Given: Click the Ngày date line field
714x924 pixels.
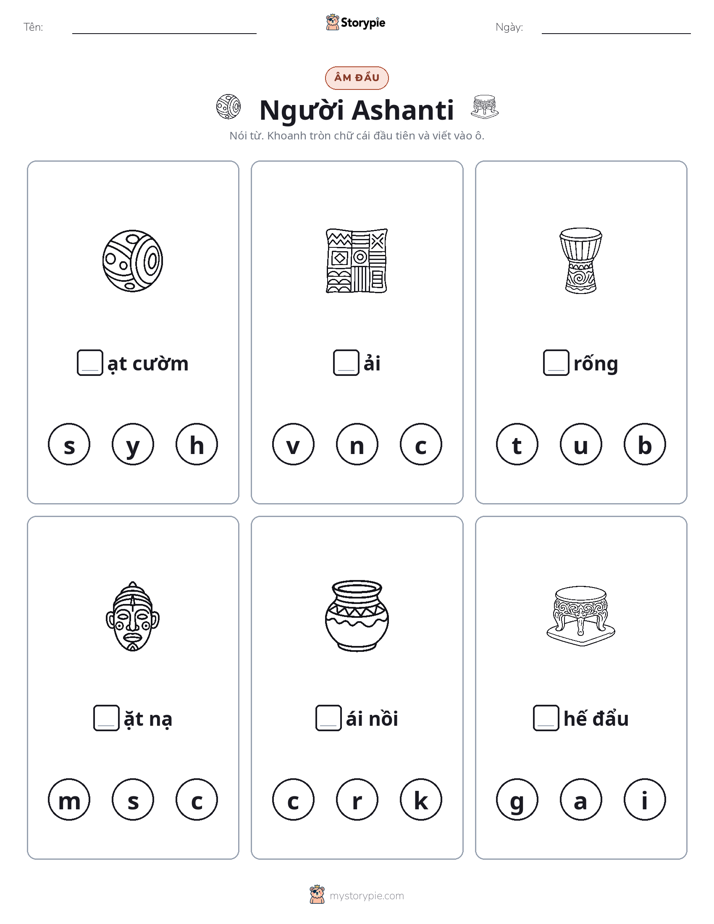Looking at the screenshot, I should pyautogui.click(x=616, y=27).
